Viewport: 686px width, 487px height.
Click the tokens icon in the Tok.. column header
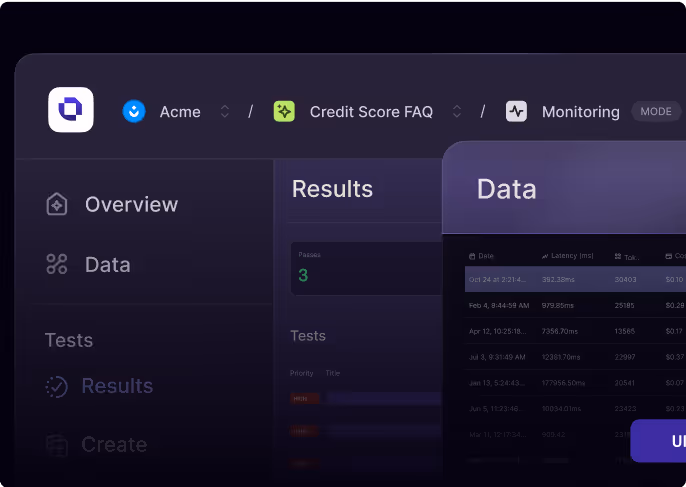point(618,256)
